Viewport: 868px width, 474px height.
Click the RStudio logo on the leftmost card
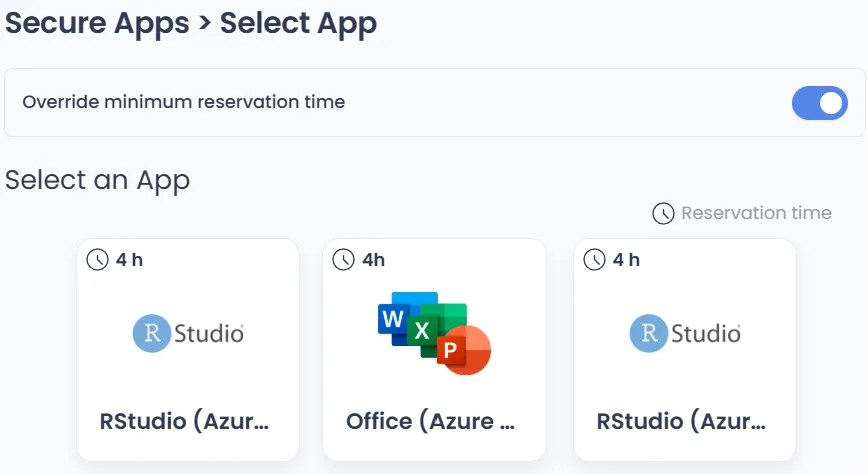pos(188,333)
